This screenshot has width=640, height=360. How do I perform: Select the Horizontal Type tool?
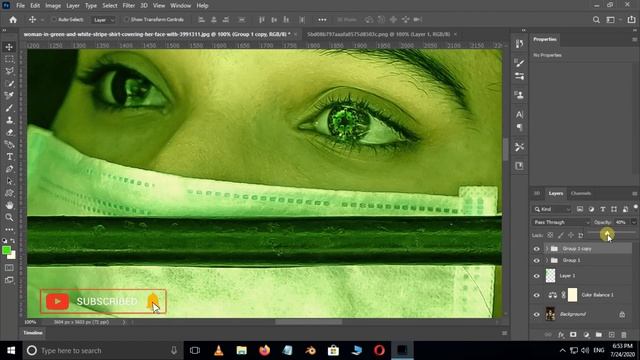pyautogui.click(x=9, y=157)
